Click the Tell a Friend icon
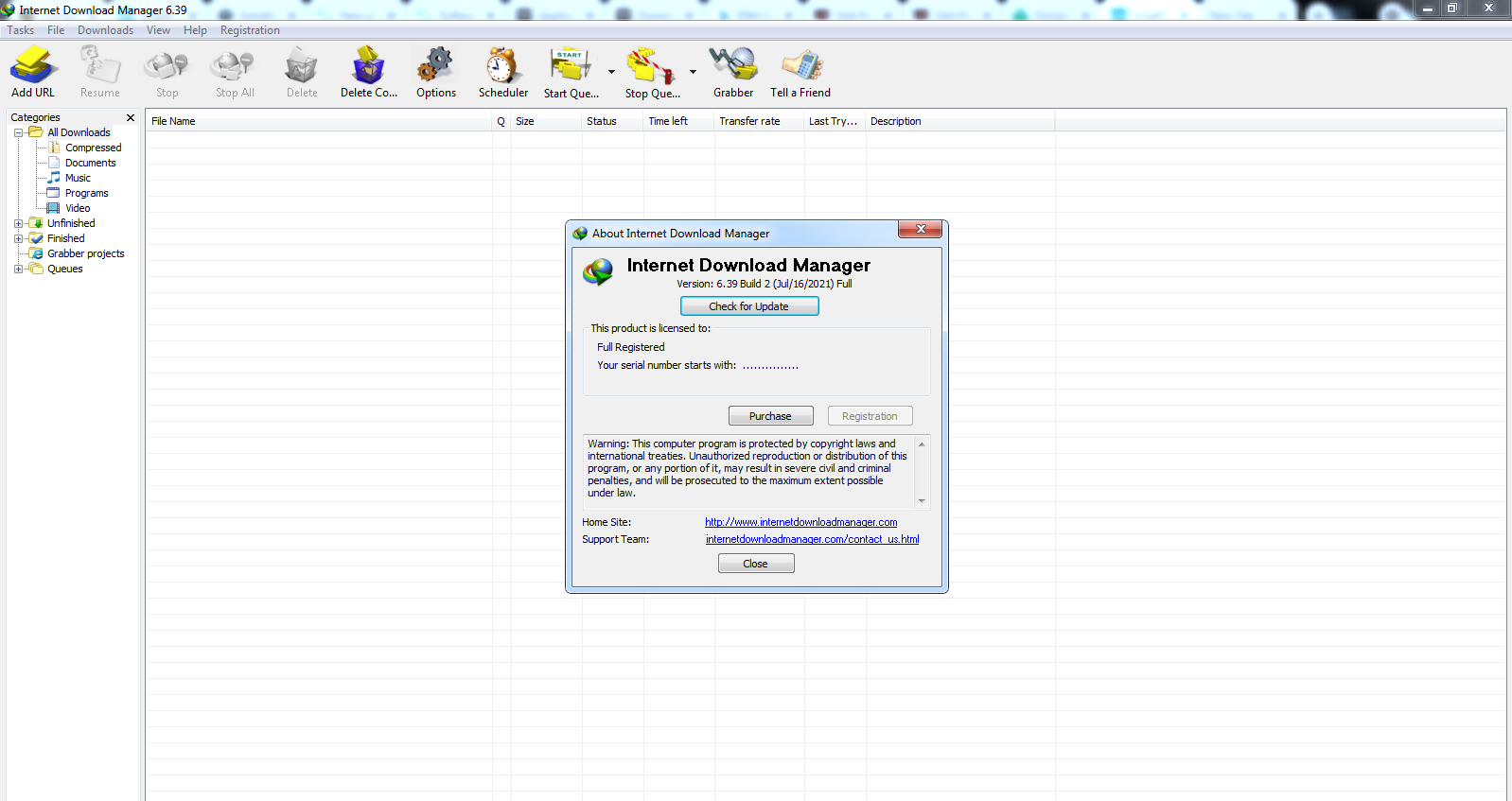 tap(800, 66)
